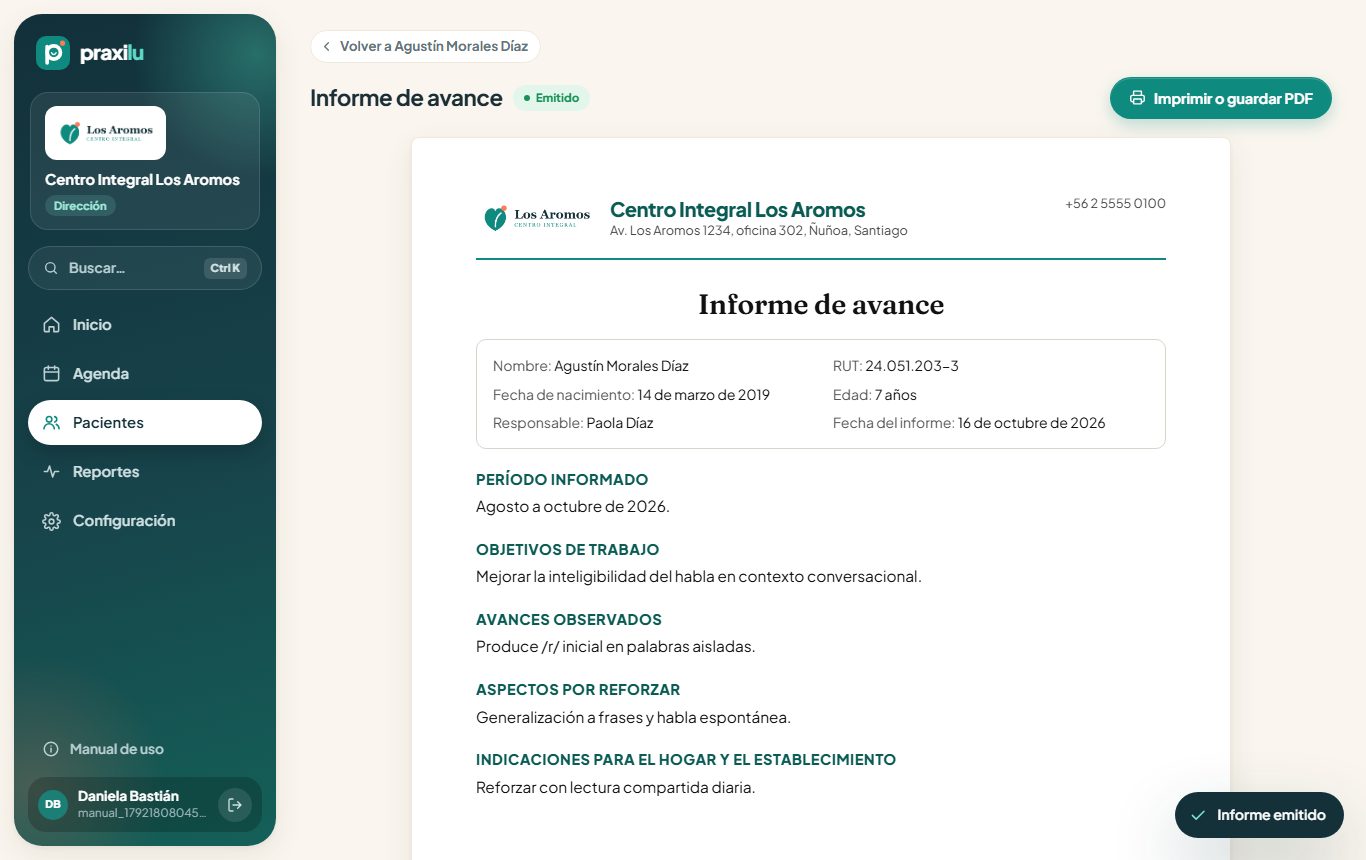Click the back chevron arrow icon
This screenshot has height=860, width=1366.
click(326, 47)
